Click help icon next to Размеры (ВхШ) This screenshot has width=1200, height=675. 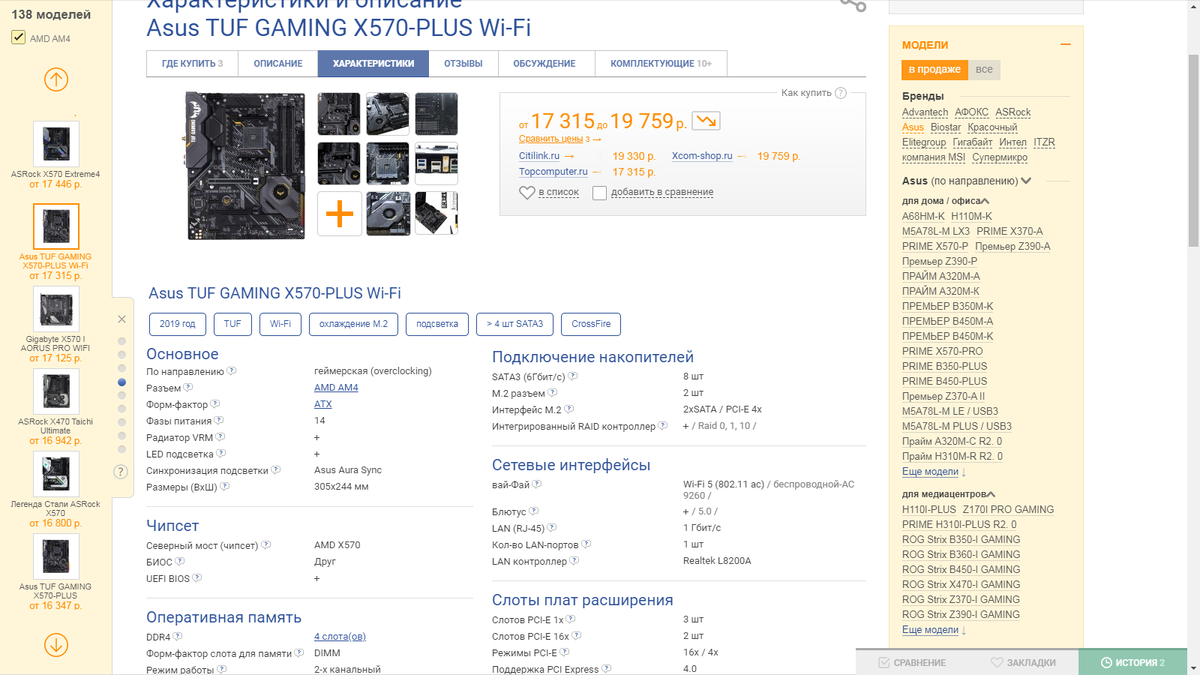point(224,486)
